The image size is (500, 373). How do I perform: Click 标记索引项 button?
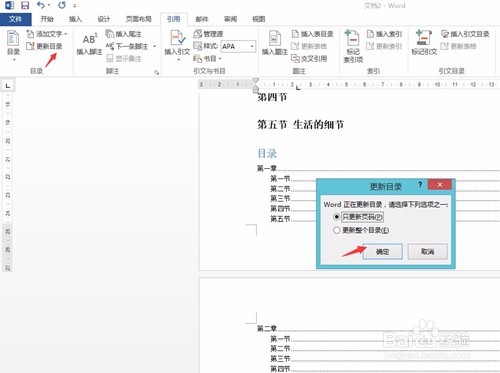point(353,46)
